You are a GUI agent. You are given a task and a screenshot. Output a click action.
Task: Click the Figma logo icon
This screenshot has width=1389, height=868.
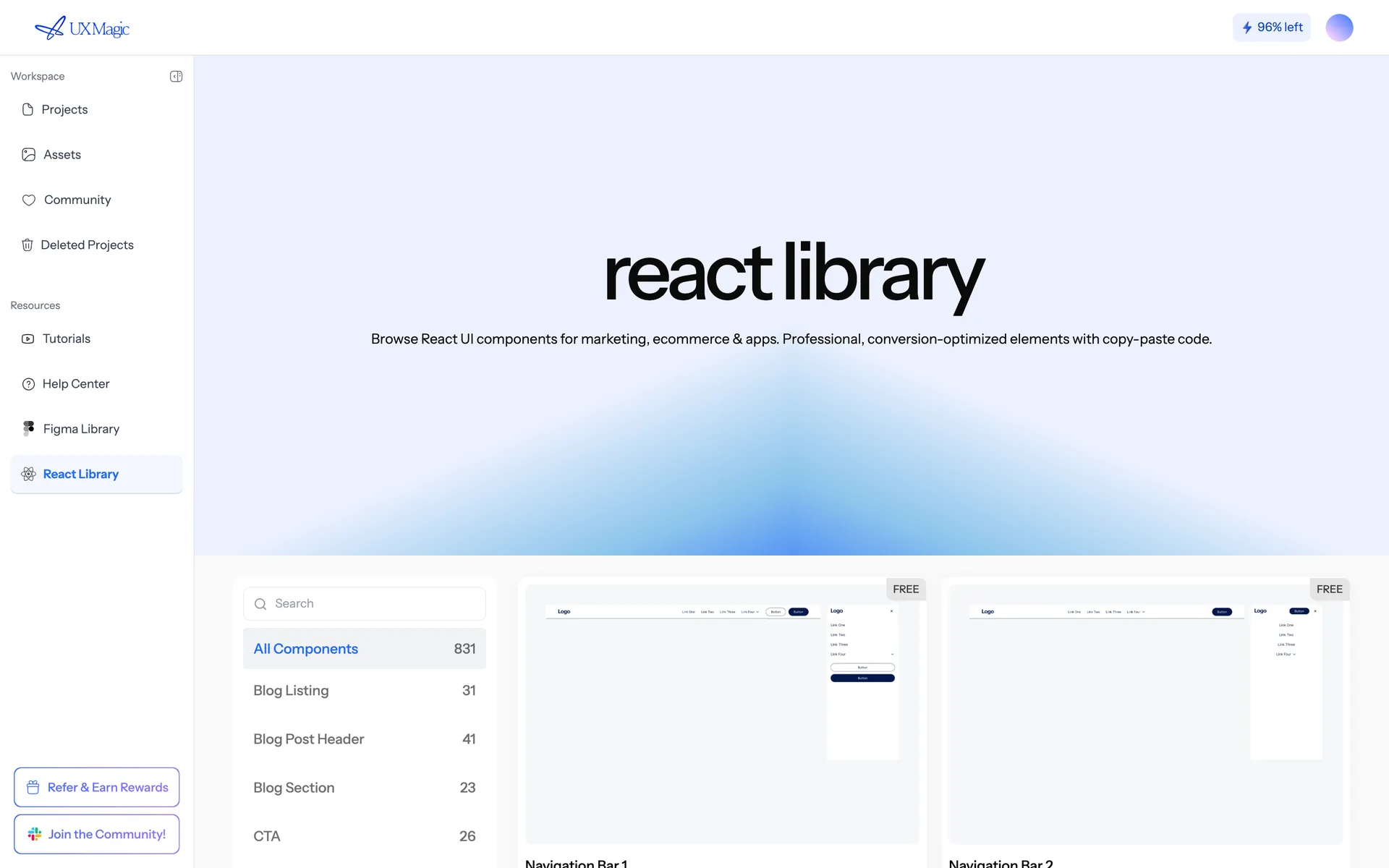[x=28, y=429]
